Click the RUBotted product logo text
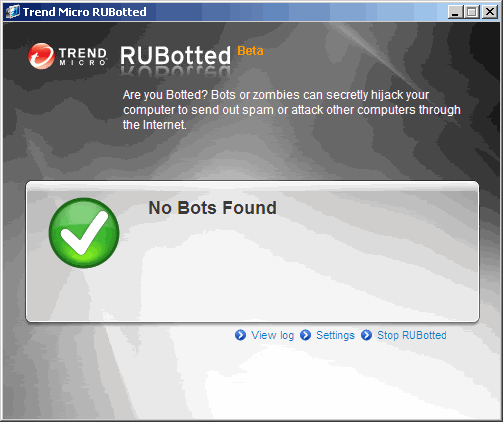Image resolution: width=503 pixels, height=422 pixels. (x=175, y=55)
